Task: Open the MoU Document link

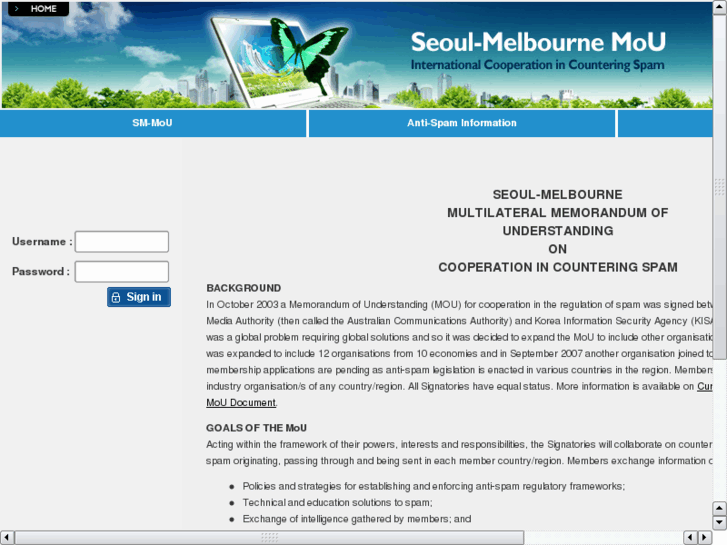Action: (x=241, y=403)
